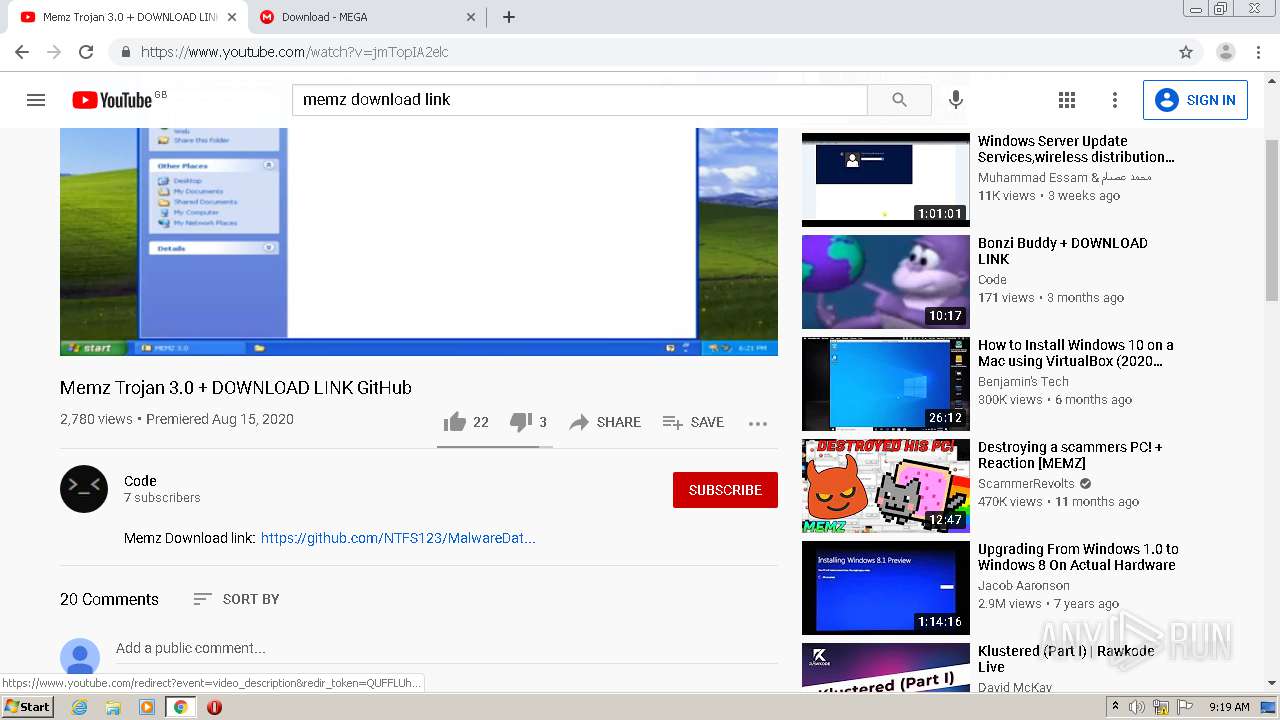
Task: Open more actions ellipsis under video
Action: [758, 423]
